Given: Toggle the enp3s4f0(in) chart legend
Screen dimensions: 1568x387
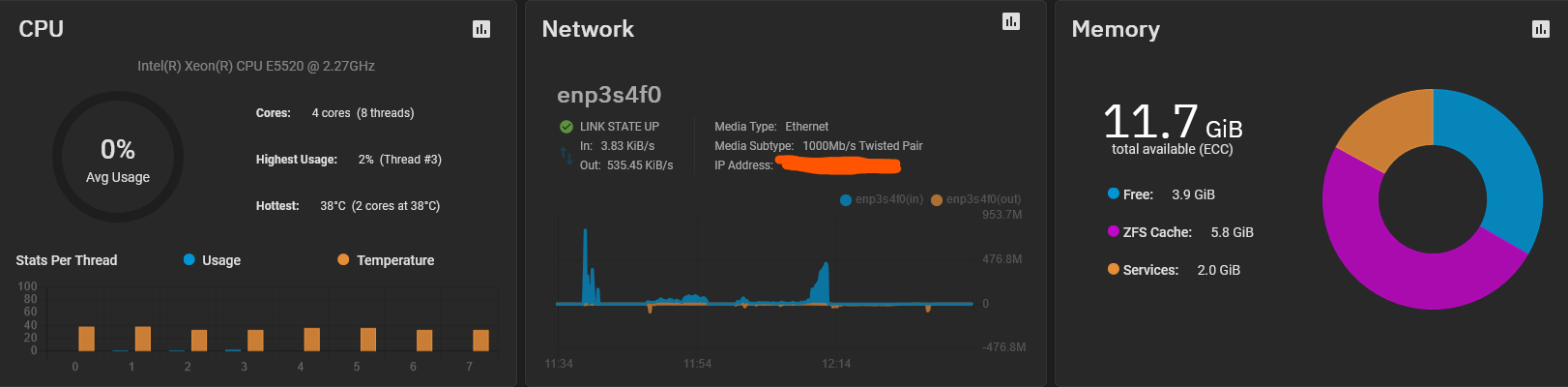Looking at the screenshot, I should tap(882, 199).
